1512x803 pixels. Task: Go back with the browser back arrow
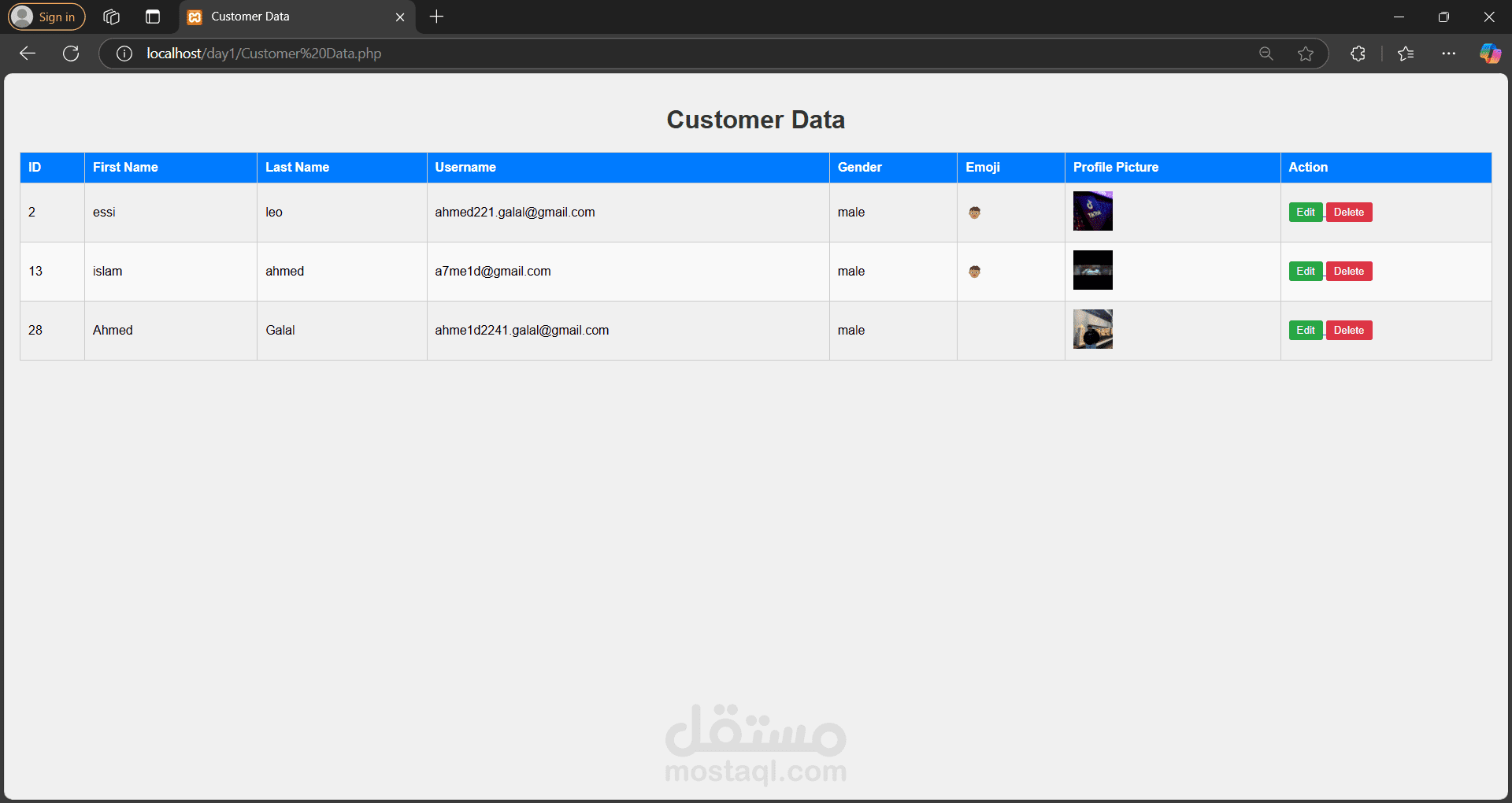(28, 54)
